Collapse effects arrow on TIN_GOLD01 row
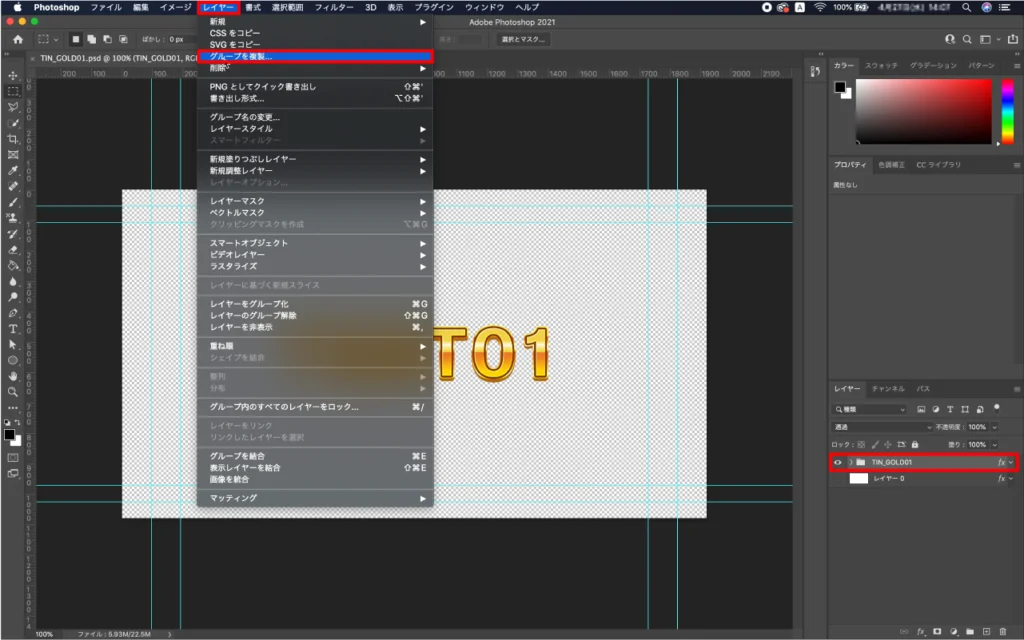 1011,462
